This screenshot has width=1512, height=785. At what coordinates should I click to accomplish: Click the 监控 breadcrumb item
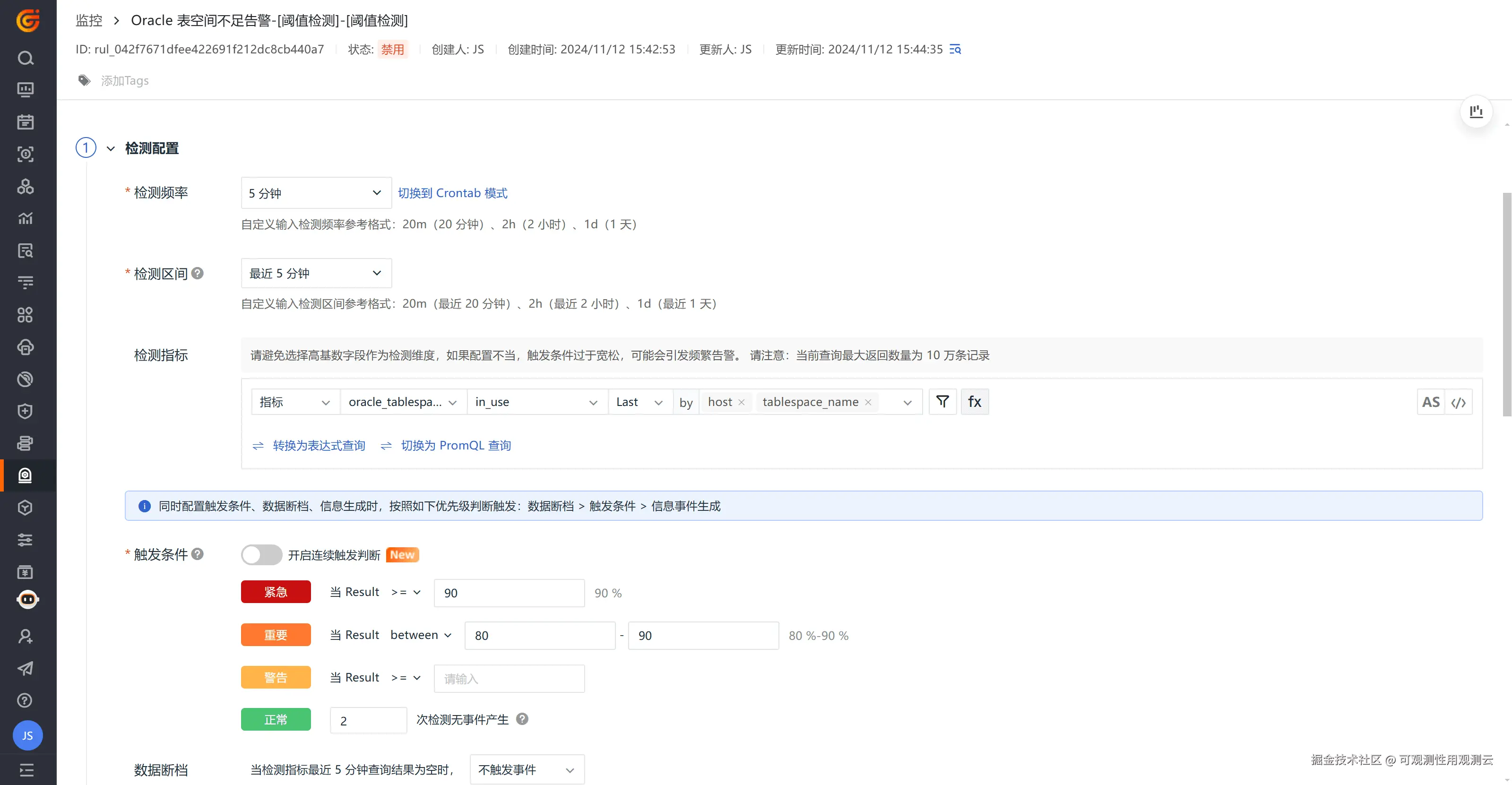pos(89,20)
